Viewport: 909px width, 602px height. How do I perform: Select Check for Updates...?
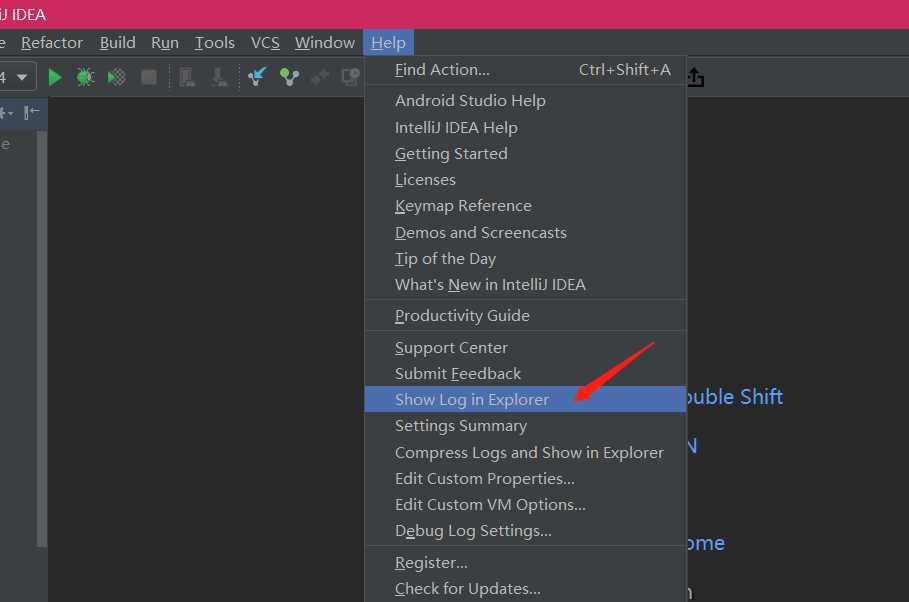[525, 589]
